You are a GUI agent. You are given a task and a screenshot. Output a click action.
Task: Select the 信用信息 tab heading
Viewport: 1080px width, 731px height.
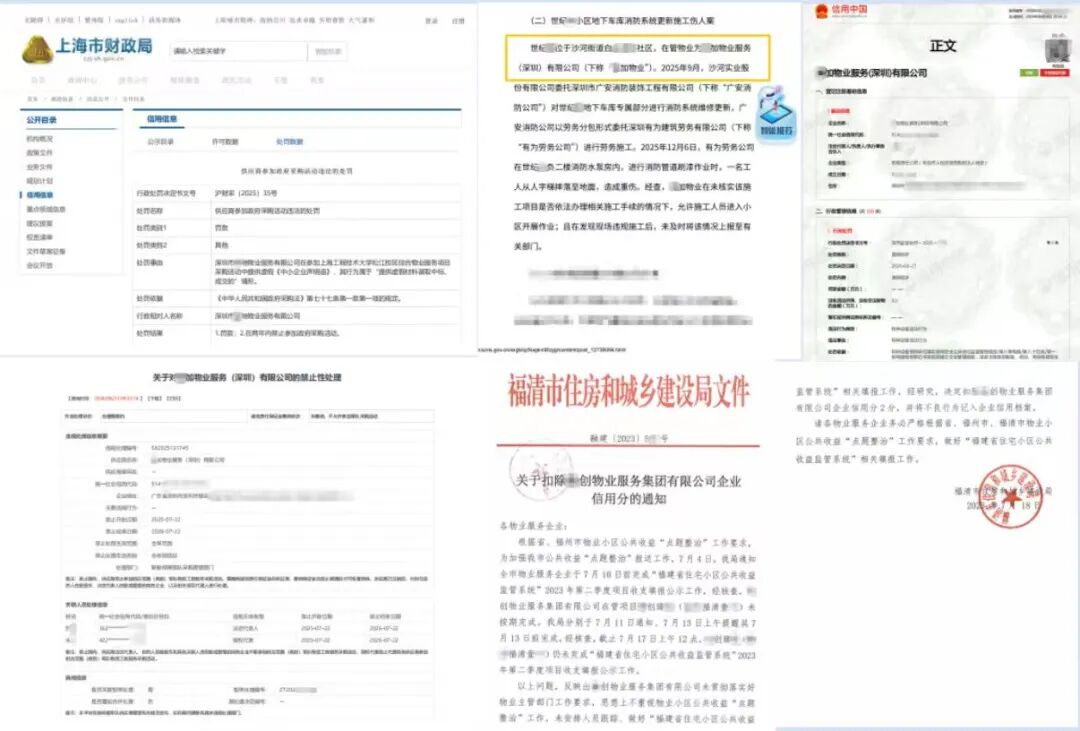[162, 119]
